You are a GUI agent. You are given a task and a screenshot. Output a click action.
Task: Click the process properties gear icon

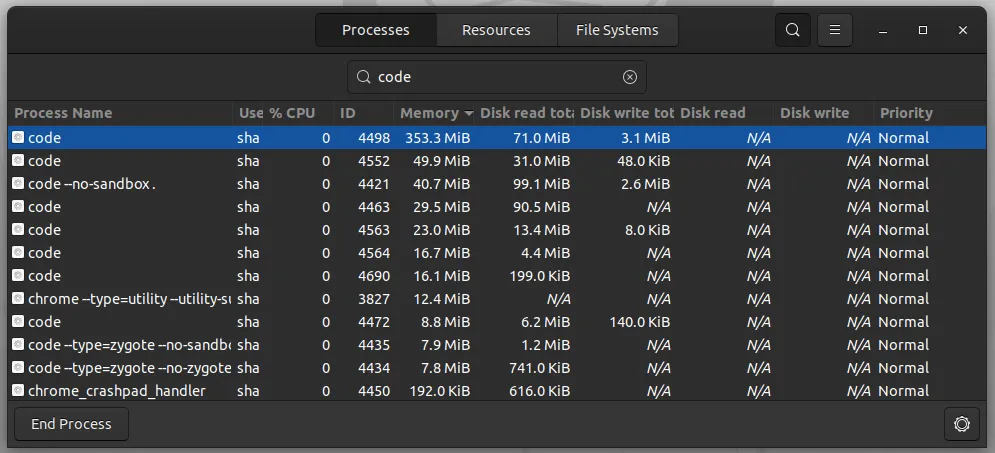click(961, 424)
